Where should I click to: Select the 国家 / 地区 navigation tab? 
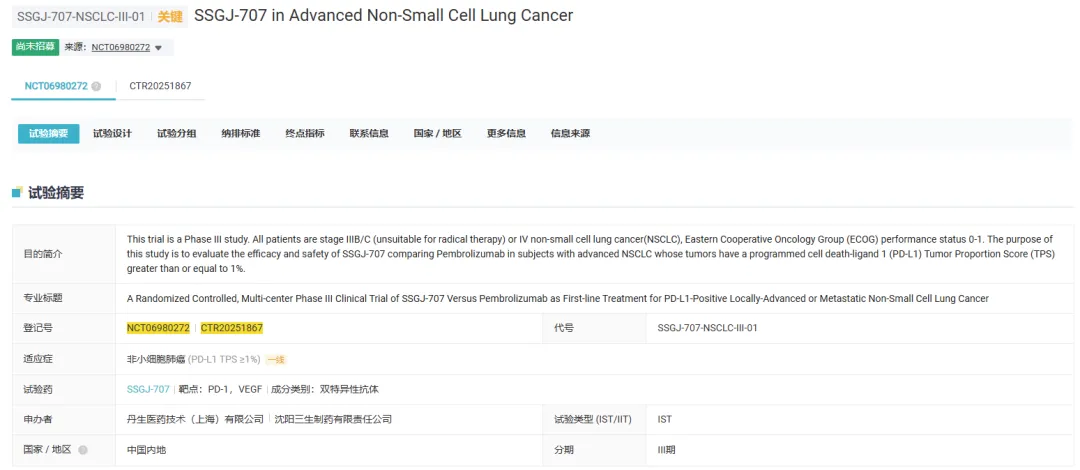tap(437, 134)
